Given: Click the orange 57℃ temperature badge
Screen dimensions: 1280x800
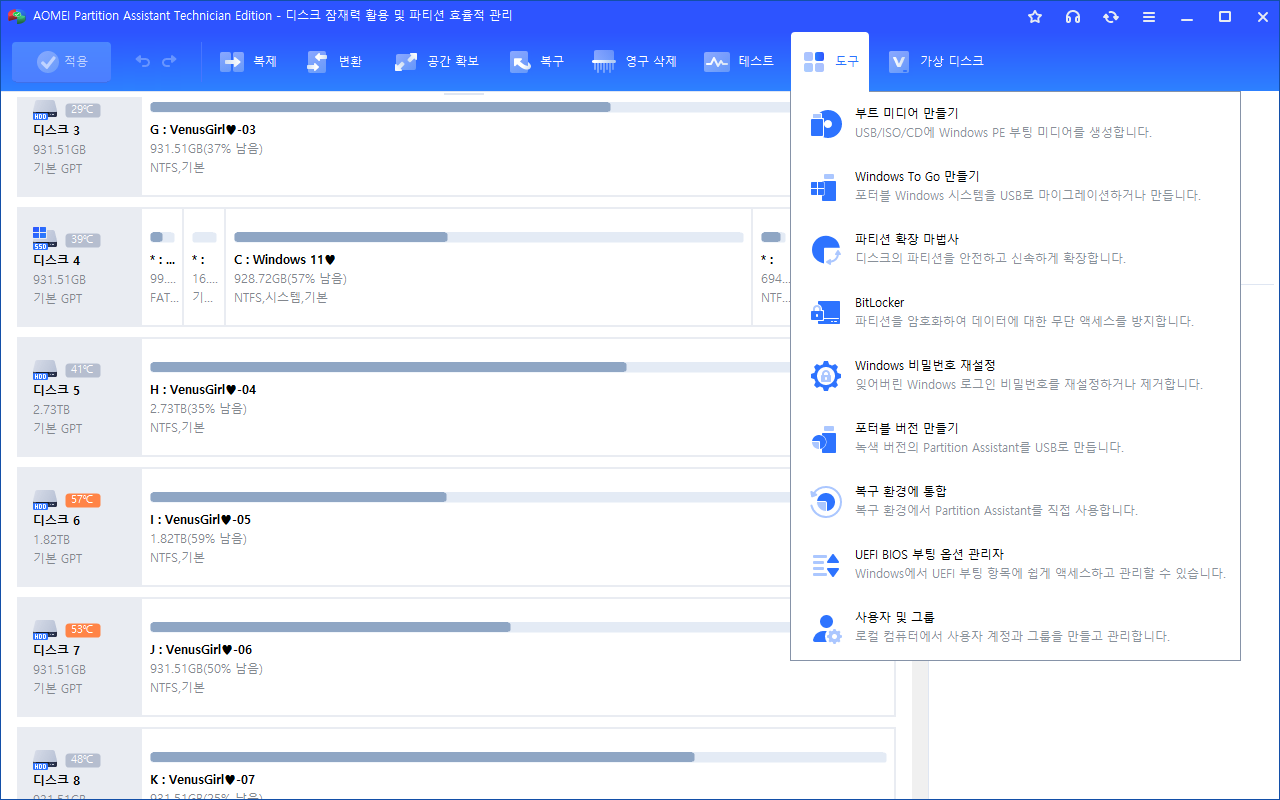Looking at the screenshot, I should (x=83, y=500).
